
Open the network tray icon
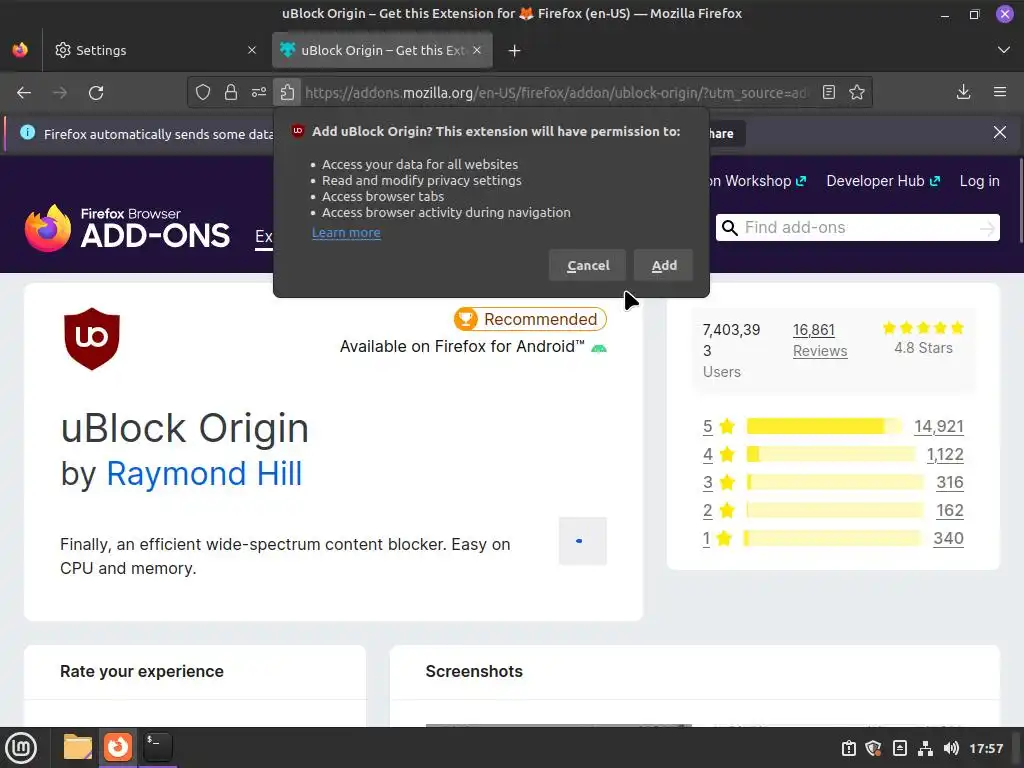pos(925,748)
